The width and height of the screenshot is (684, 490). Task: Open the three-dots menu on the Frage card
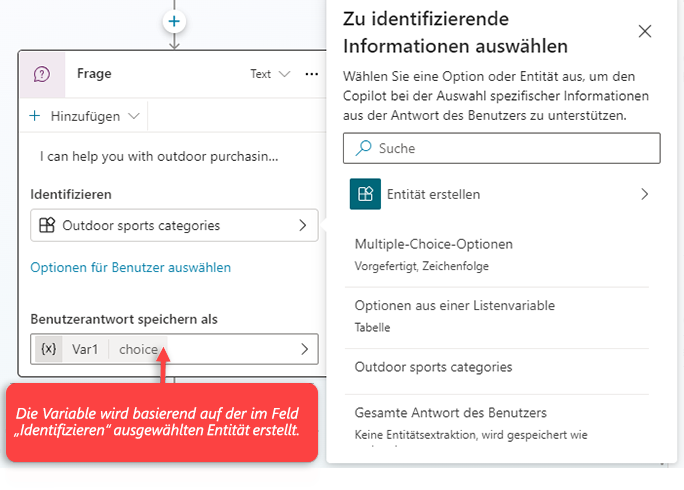point(311,74)
